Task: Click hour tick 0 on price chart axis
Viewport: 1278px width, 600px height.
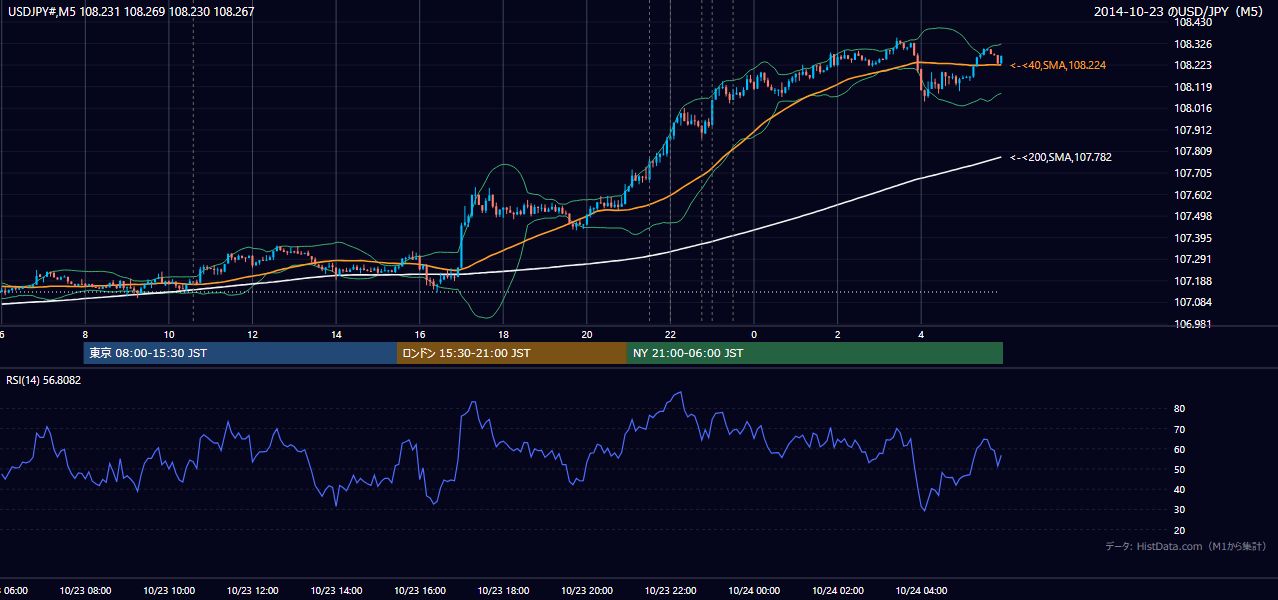Action: point(754,335)
